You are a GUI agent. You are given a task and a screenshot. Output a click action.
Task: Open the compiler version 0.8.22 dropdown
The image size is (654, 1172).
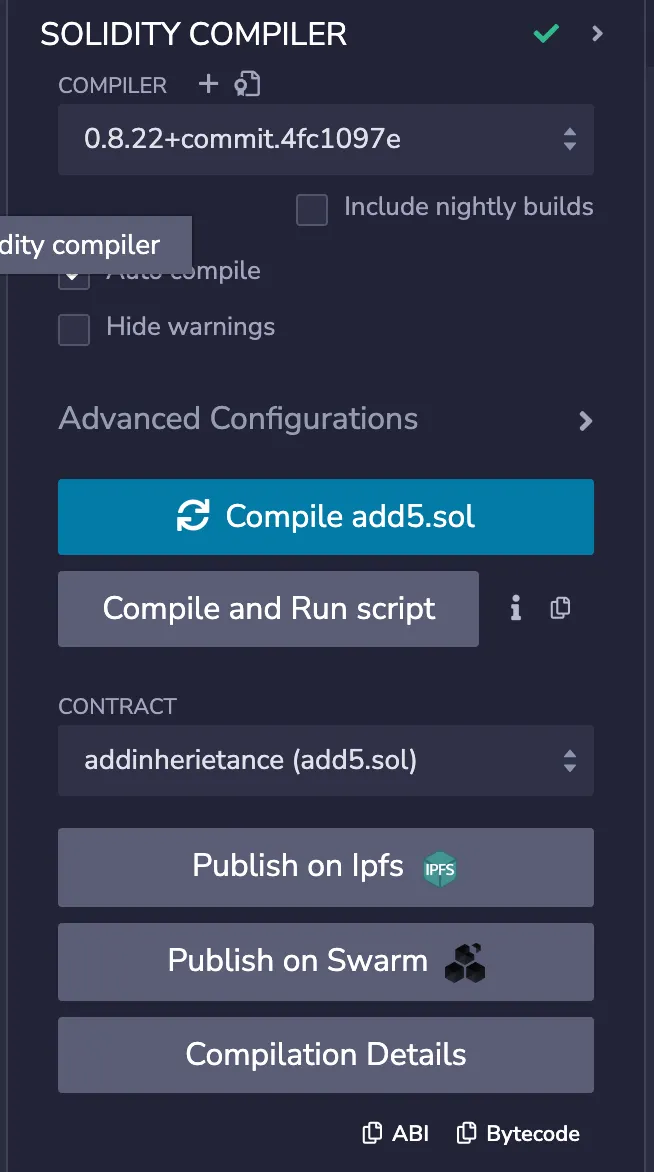(x=326, y=139)
